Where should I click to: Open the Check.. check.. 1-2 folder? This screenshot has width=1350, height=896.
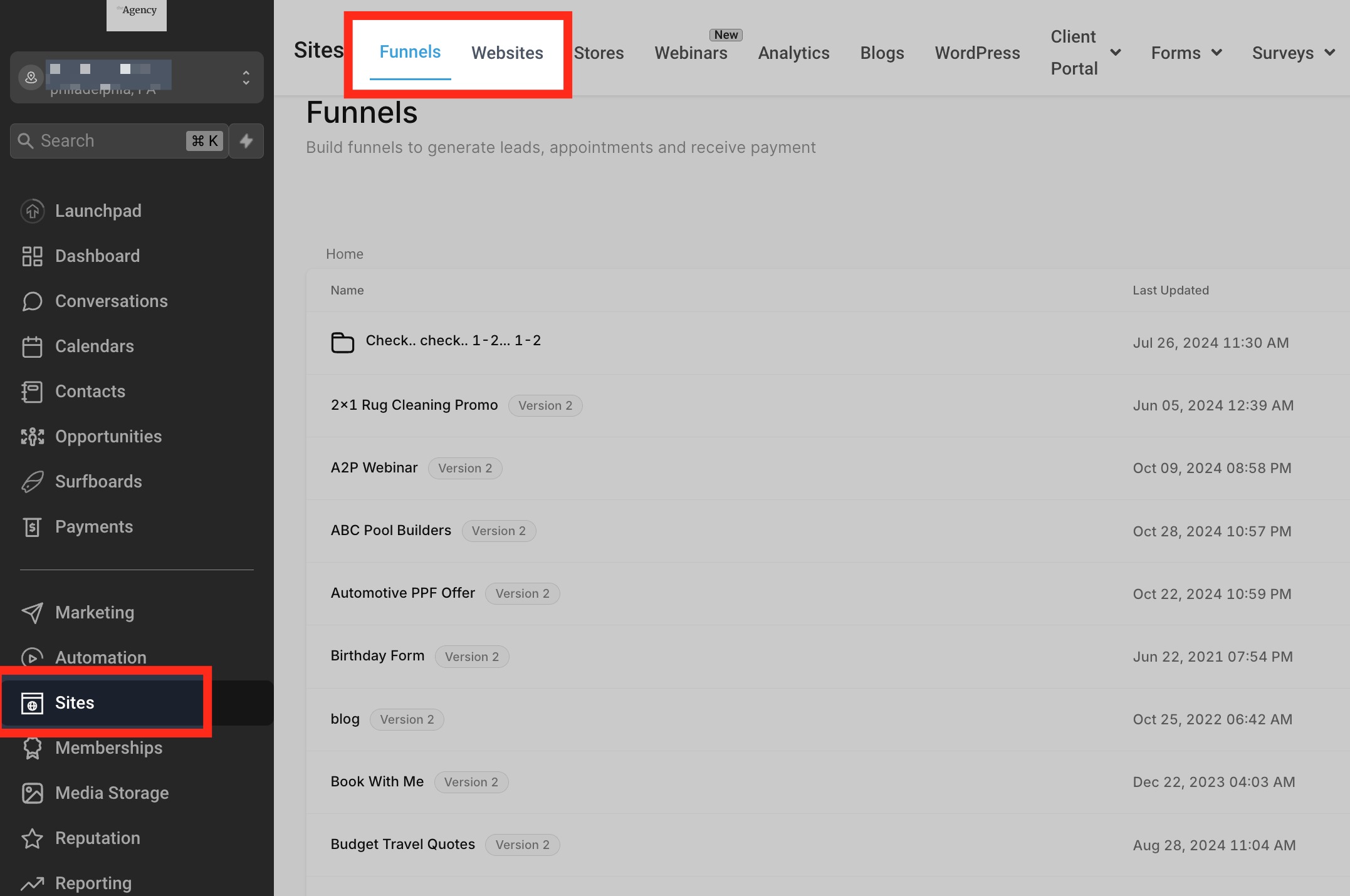point(453,340)
